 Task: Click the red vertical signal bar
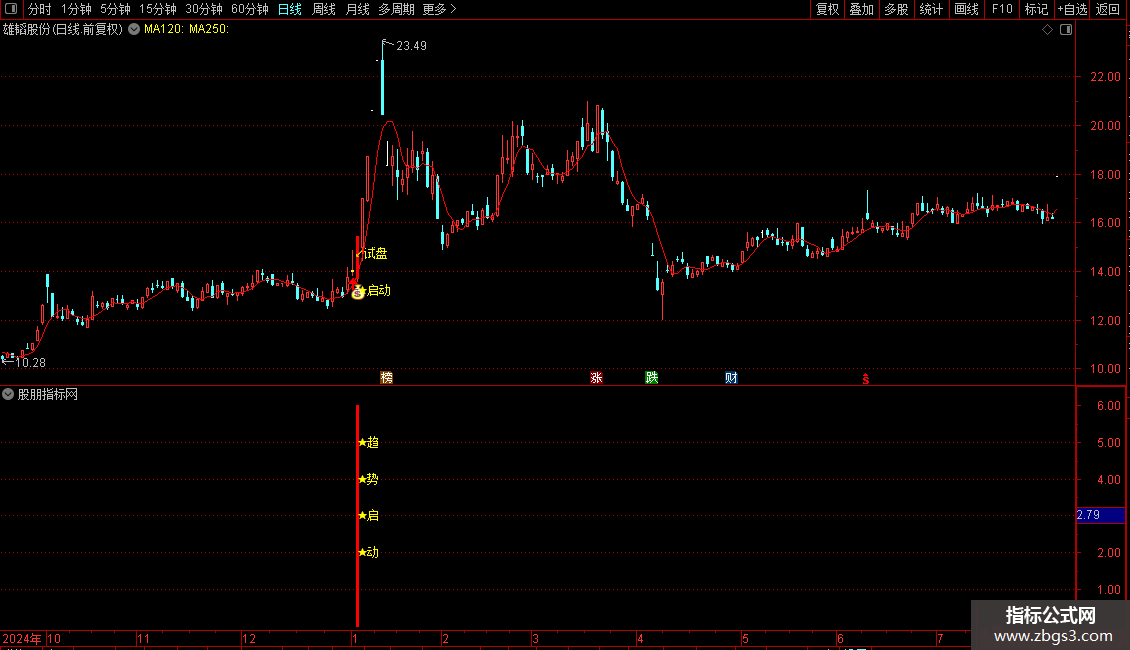(x=357, y=515)
